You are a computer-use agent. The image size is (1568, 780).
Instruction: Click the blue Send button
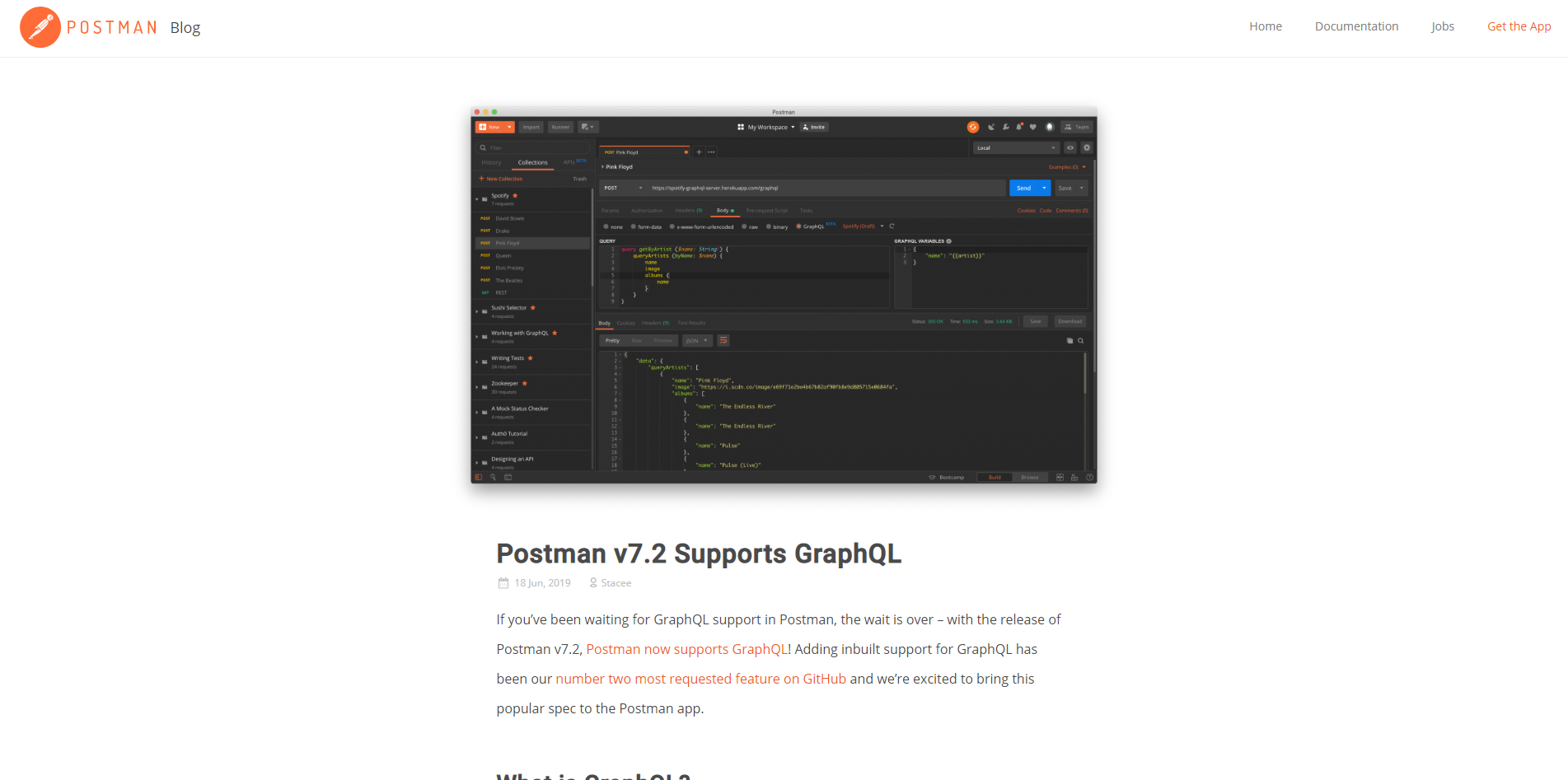click(1023, 188)
